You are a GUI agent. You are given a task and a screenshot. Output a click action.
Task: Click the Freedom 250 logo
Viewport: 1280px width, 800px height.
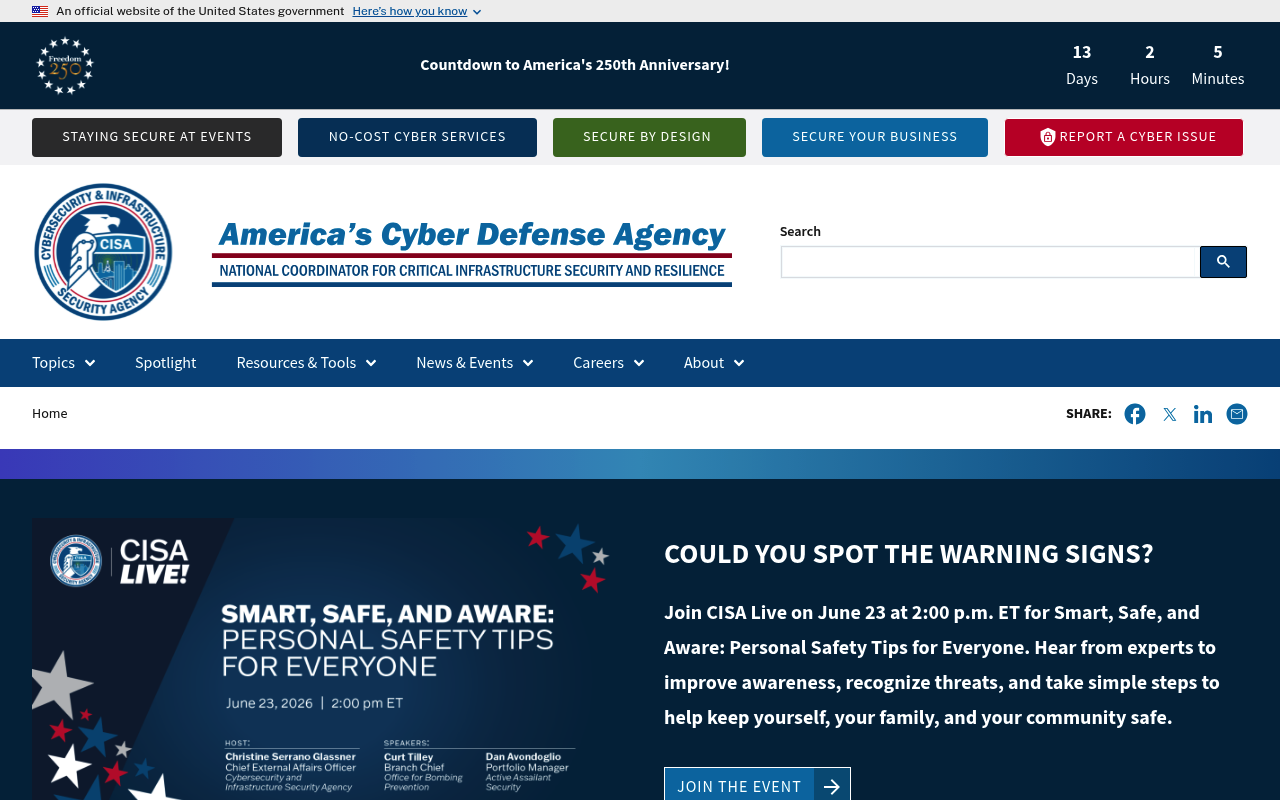(65, 66)
